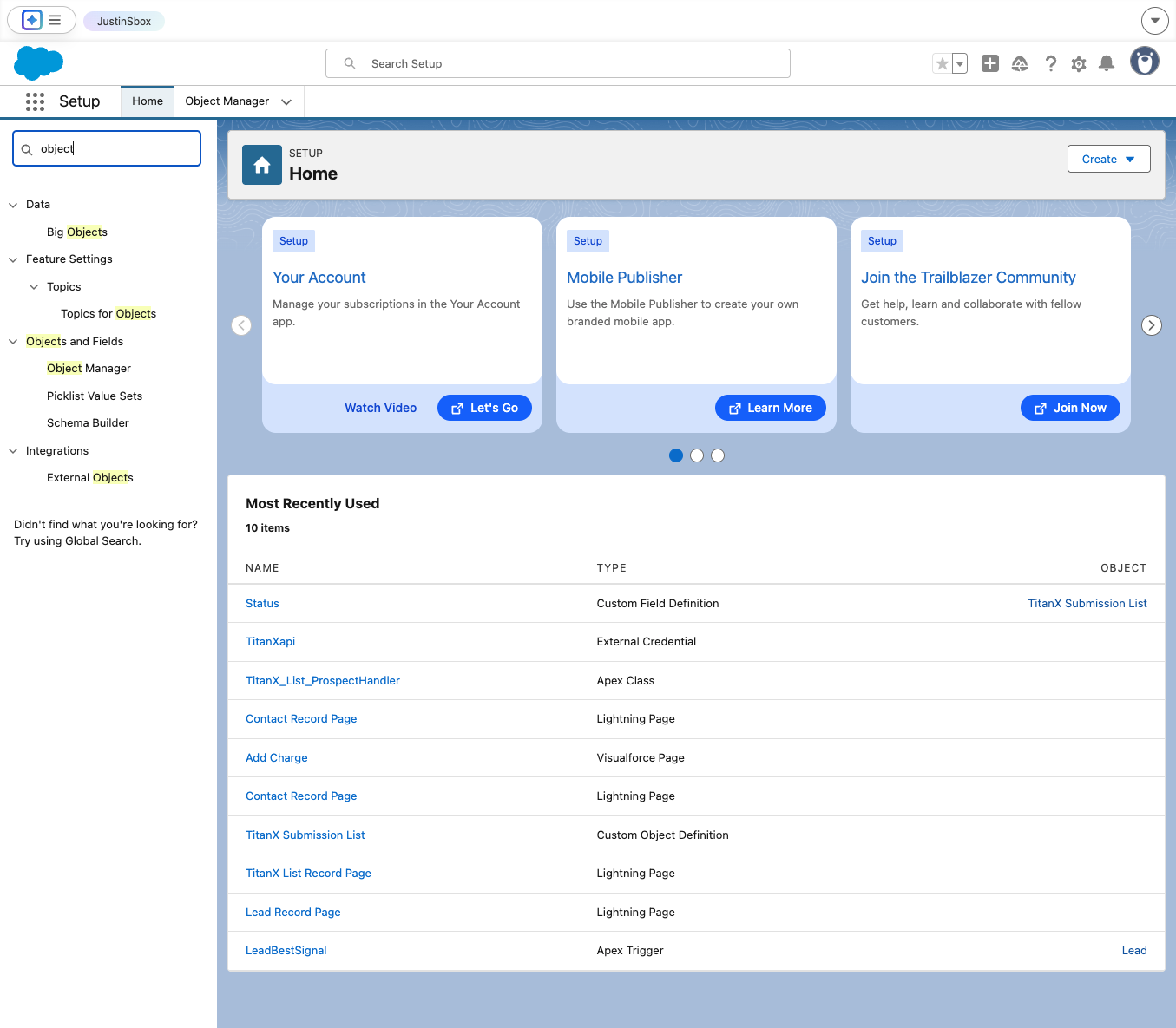
Task: Click the Search Setup field
Action: coord(557,63)
